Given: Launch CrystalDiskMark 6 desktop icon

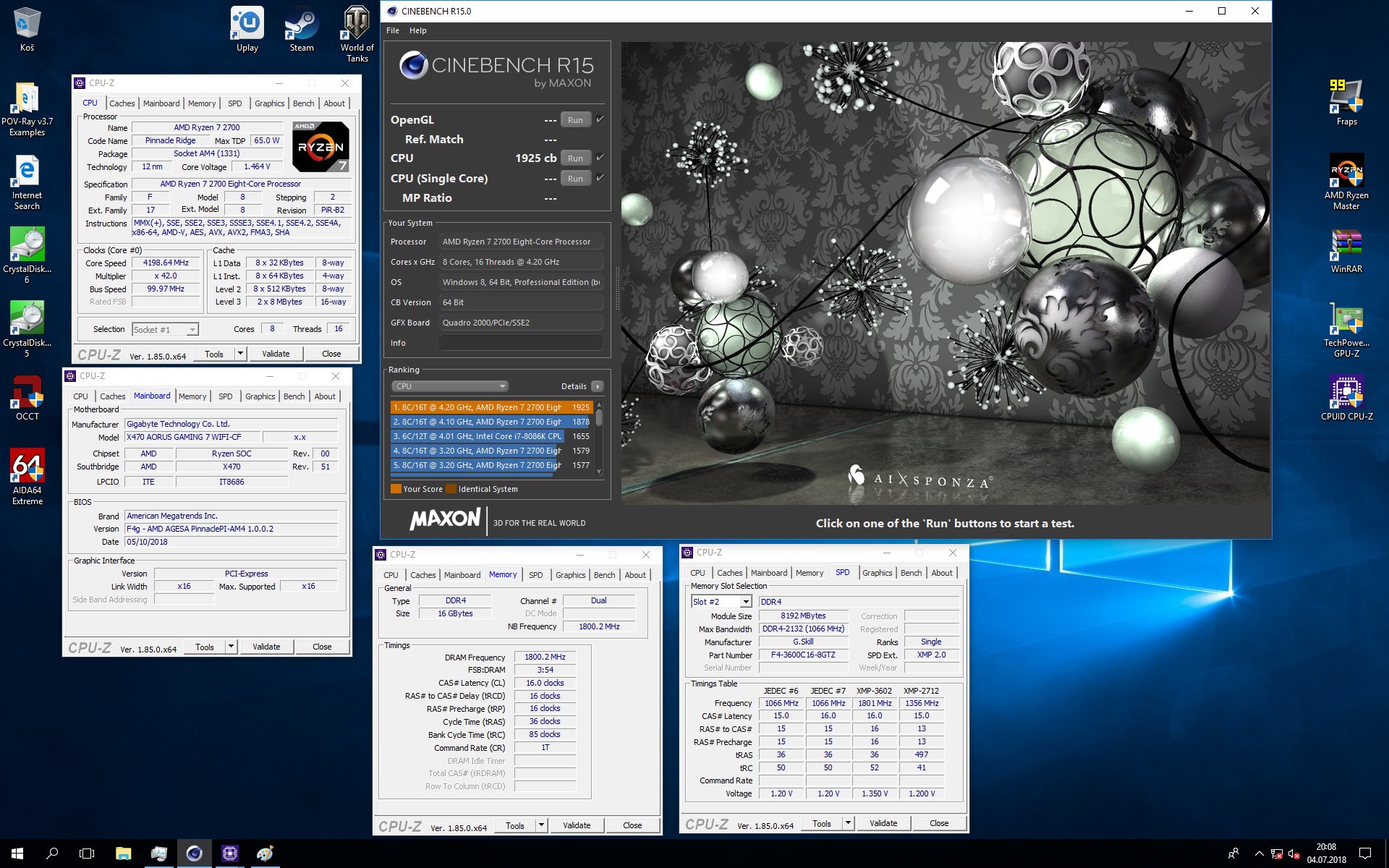Looking at the screenshot, I should tap(27, 255).
